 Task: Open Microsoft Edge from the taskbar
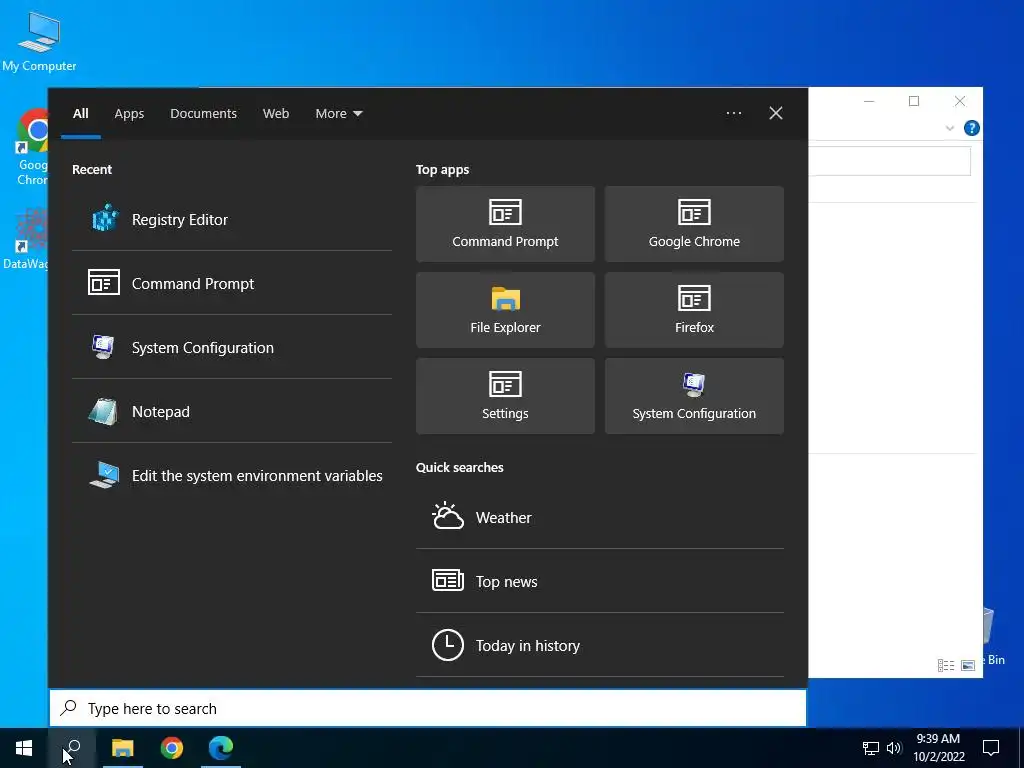pyautogui.click(x=221, y=748)
